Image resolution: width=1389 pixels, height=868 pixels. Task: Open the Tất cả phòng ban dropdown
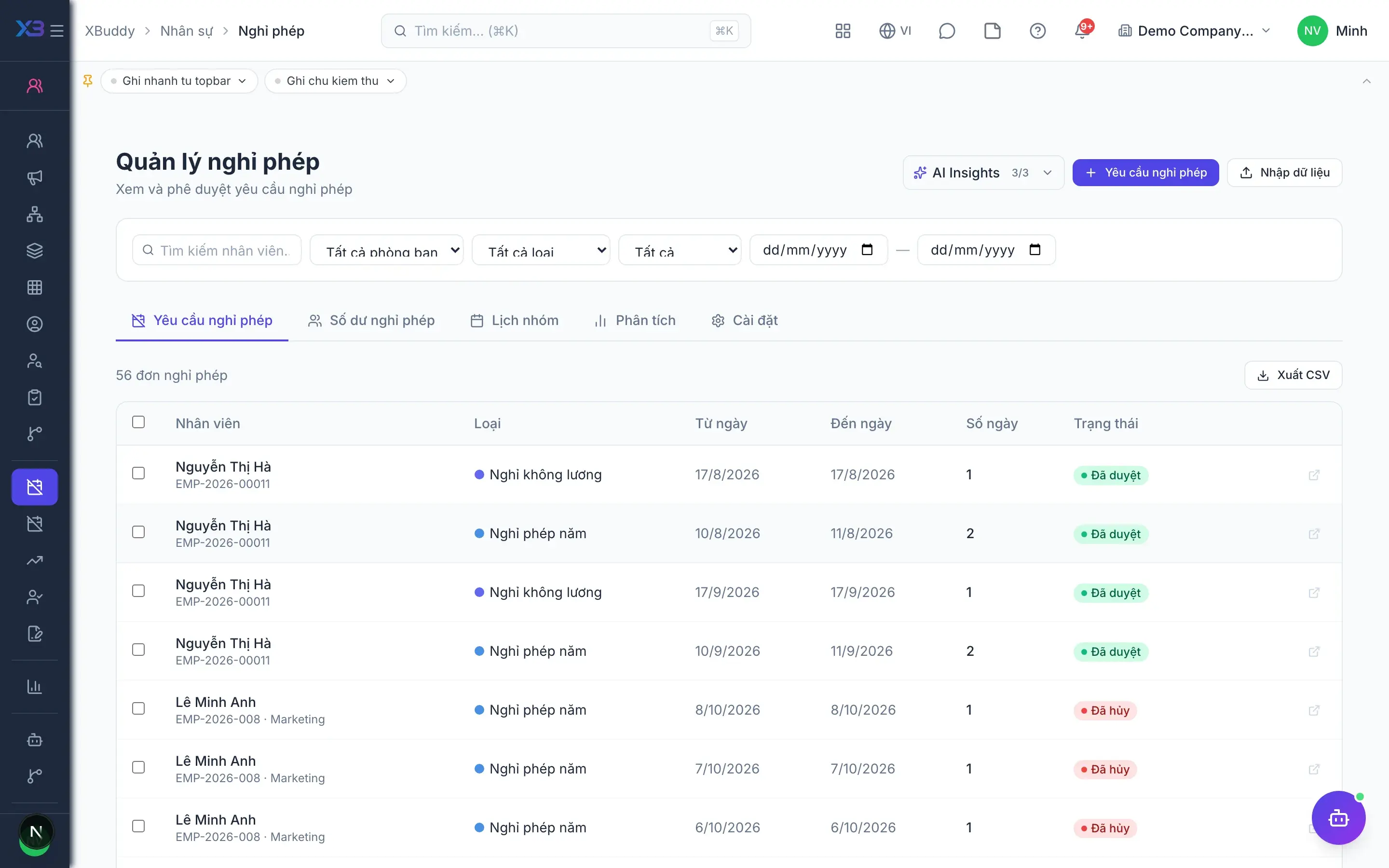point(386,250)
